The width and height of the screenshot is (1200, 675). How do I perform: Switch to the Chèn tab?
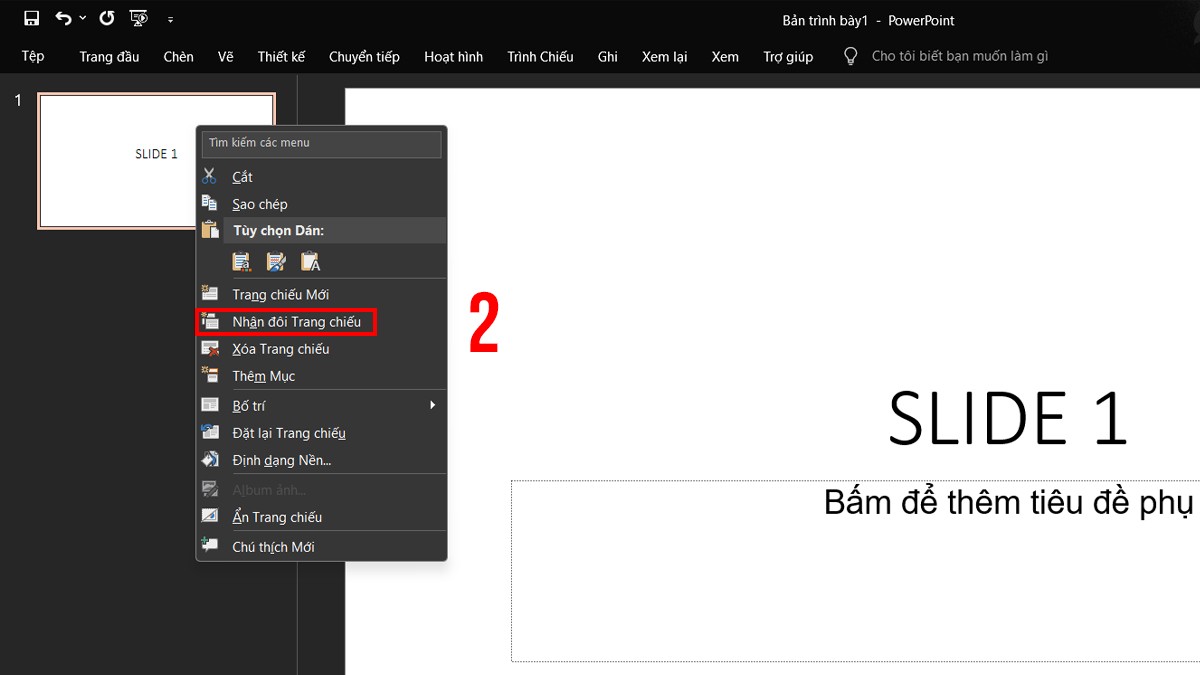pos(179,56)
